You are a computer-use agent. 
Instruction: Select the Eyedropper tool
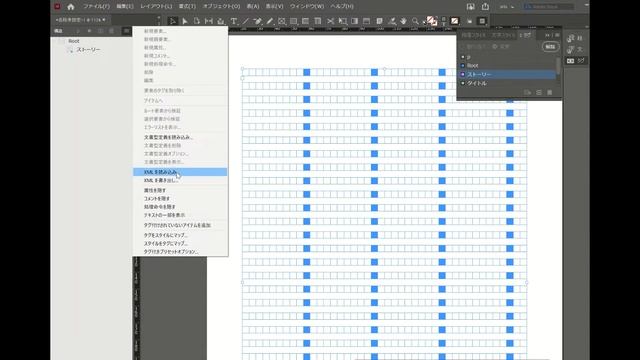391,21
